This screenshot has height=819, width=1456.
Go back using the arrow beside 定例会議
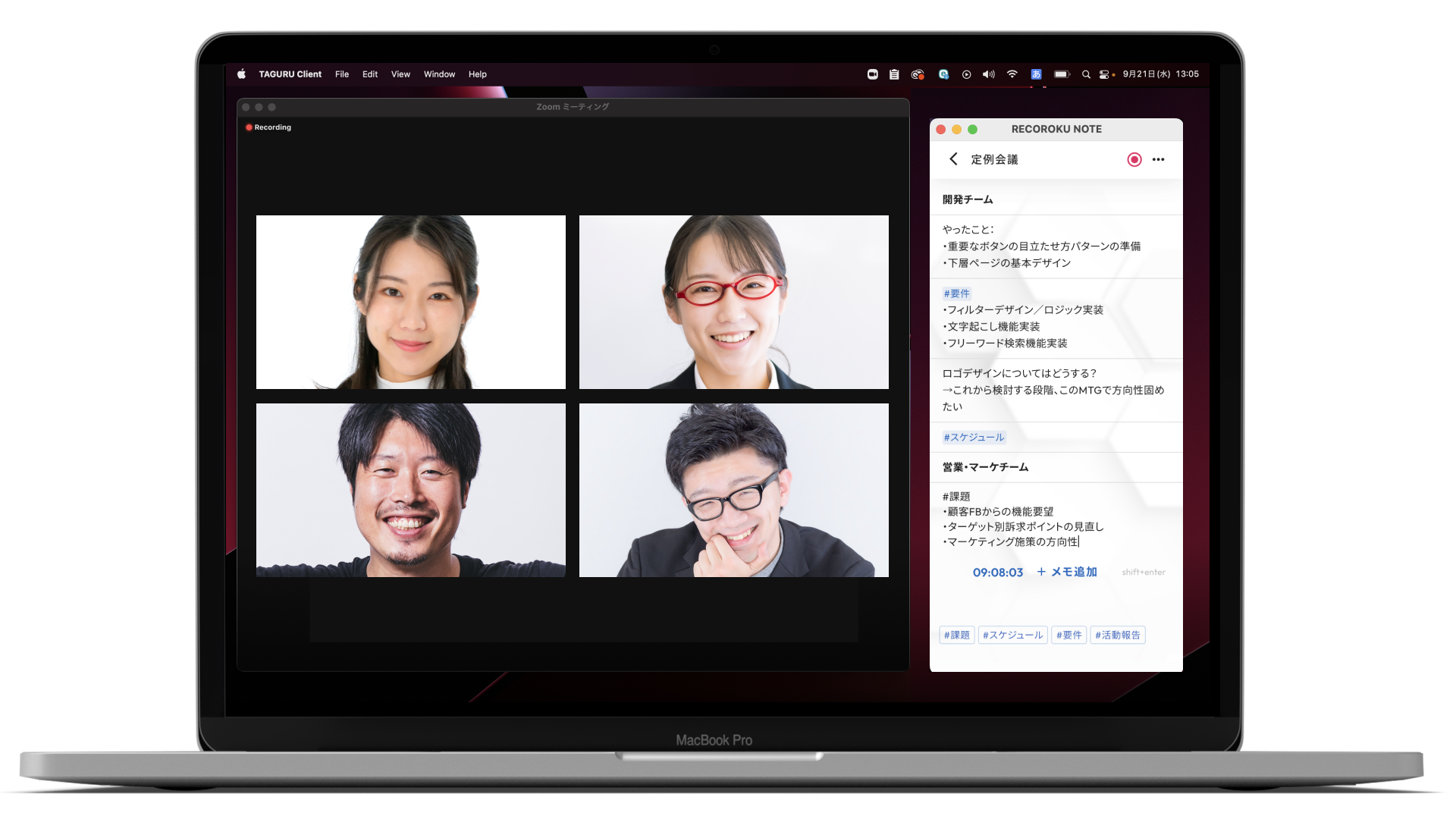click(953, 159)
